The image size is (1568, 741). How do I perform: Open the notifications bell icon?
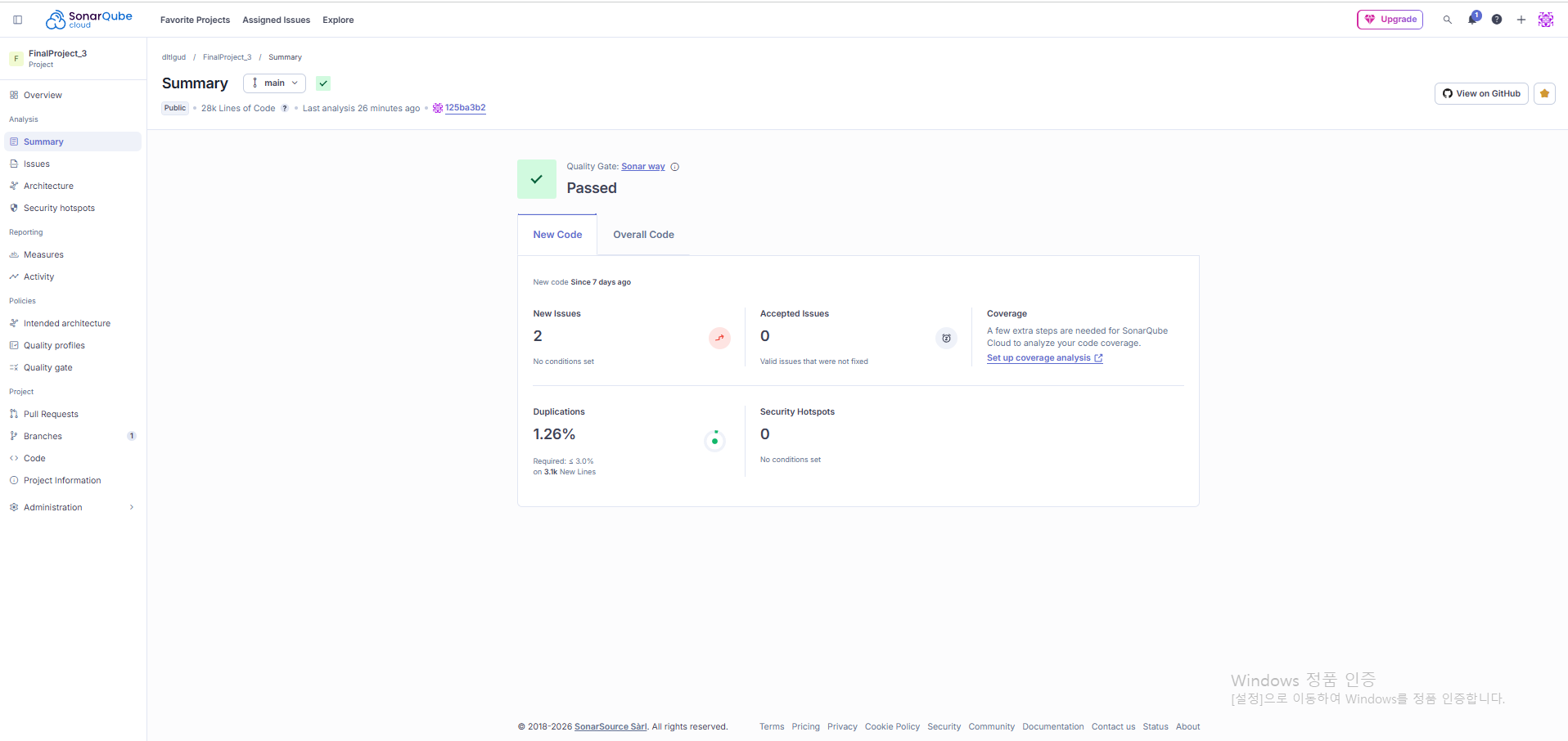pos(1473,19)
